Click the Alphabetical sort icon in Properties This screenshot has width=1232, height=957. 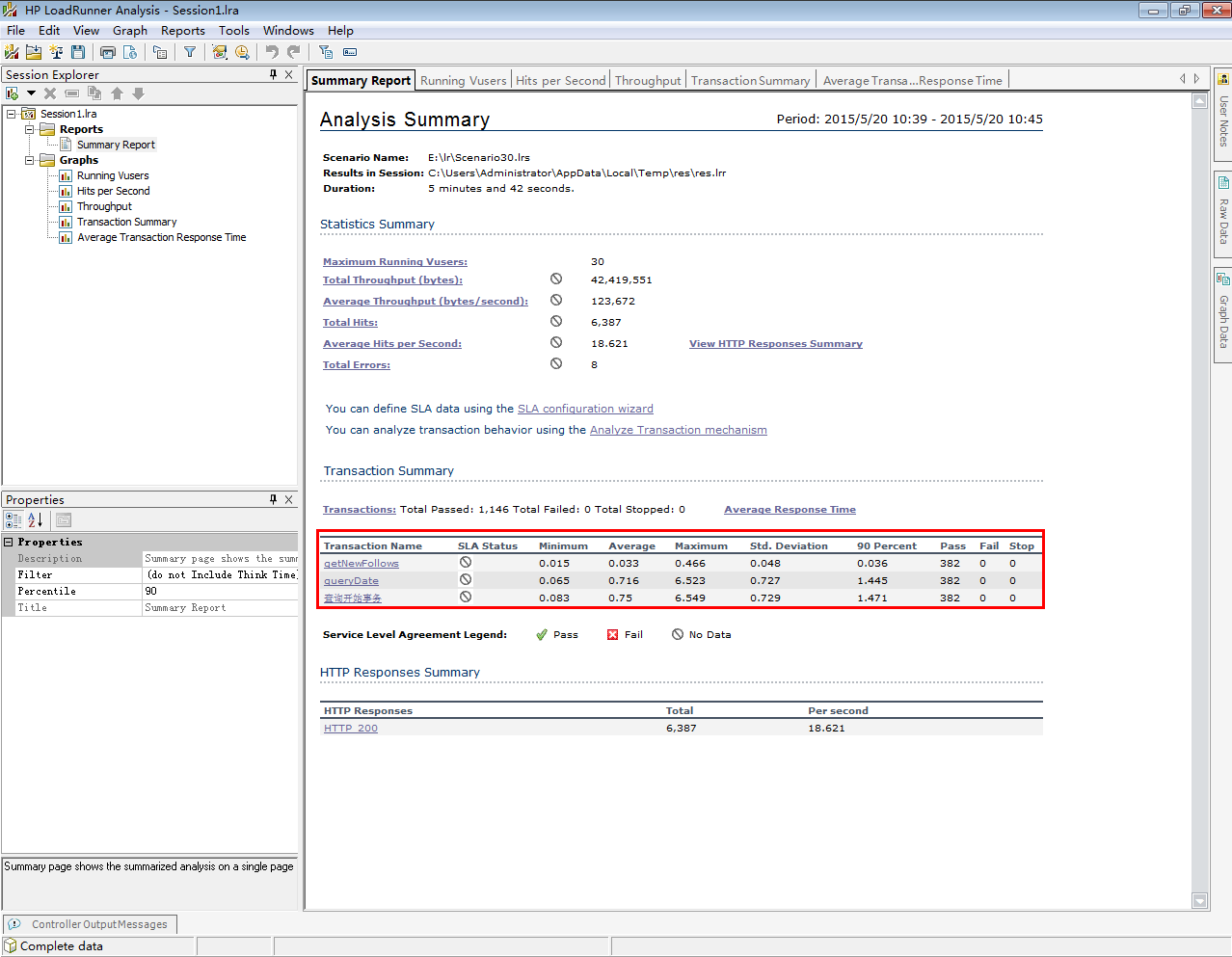[36, 520]
